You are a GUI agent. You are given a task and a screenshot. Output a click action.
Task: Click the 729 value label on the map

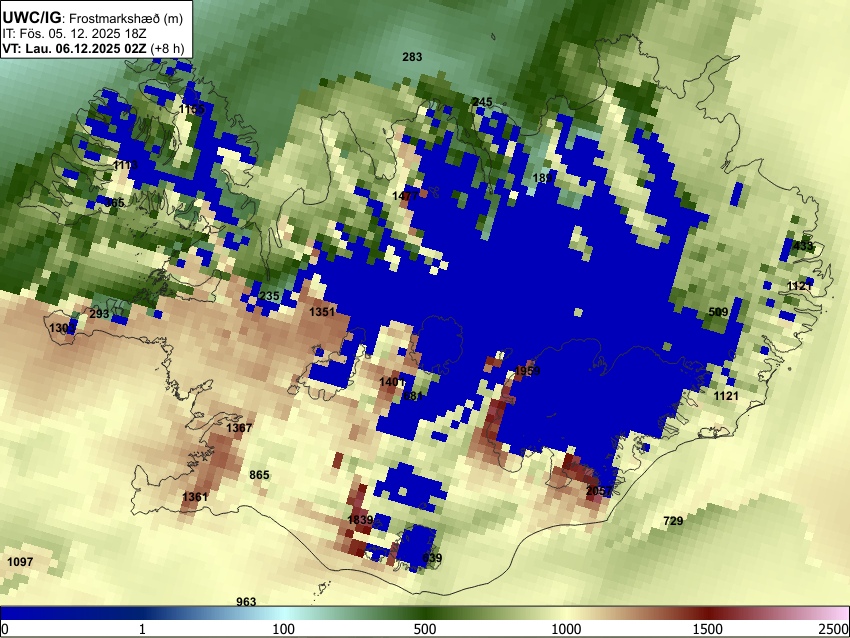(673, 521)
